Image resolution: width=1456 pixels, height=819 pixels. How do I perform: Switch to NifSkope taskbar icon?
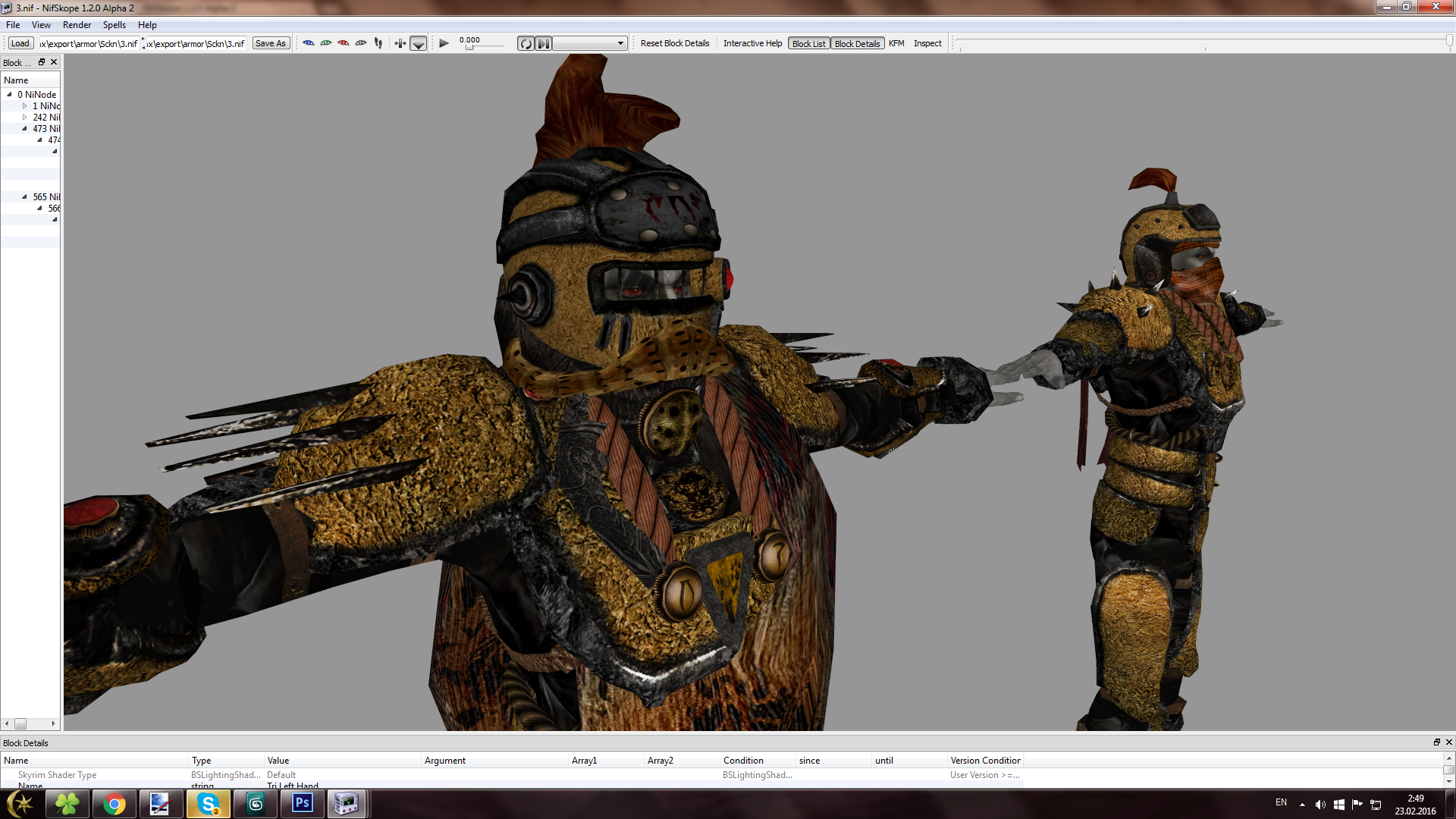tap(347, 804)
